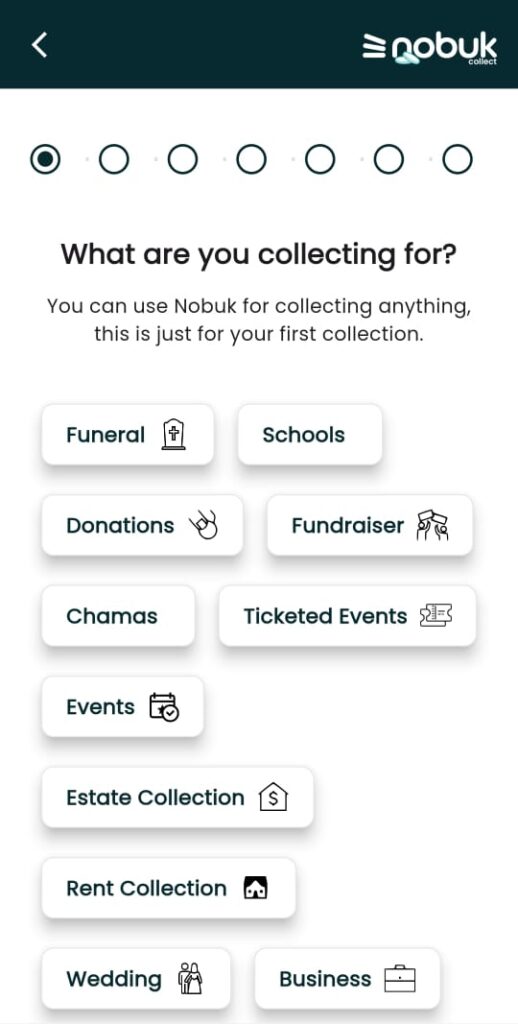The height and width of the screenshot is (1024, 518).
Task: Click the Fundraiser hands-with-money icon
Action: (432, 526)
